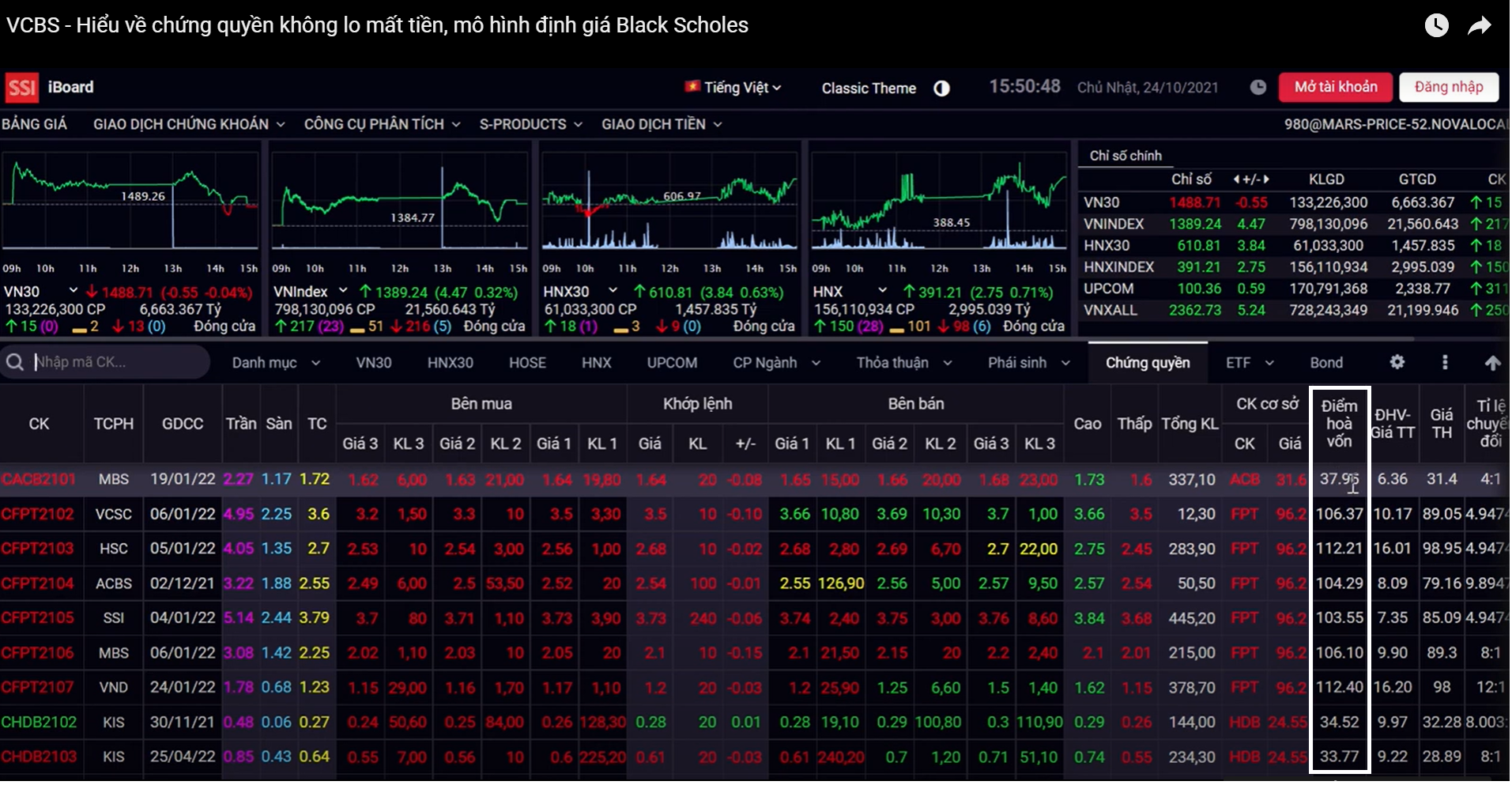The image size is (1512, 785).
Task: Open HNX30 chart index selector
Action: tap(581, 292)
